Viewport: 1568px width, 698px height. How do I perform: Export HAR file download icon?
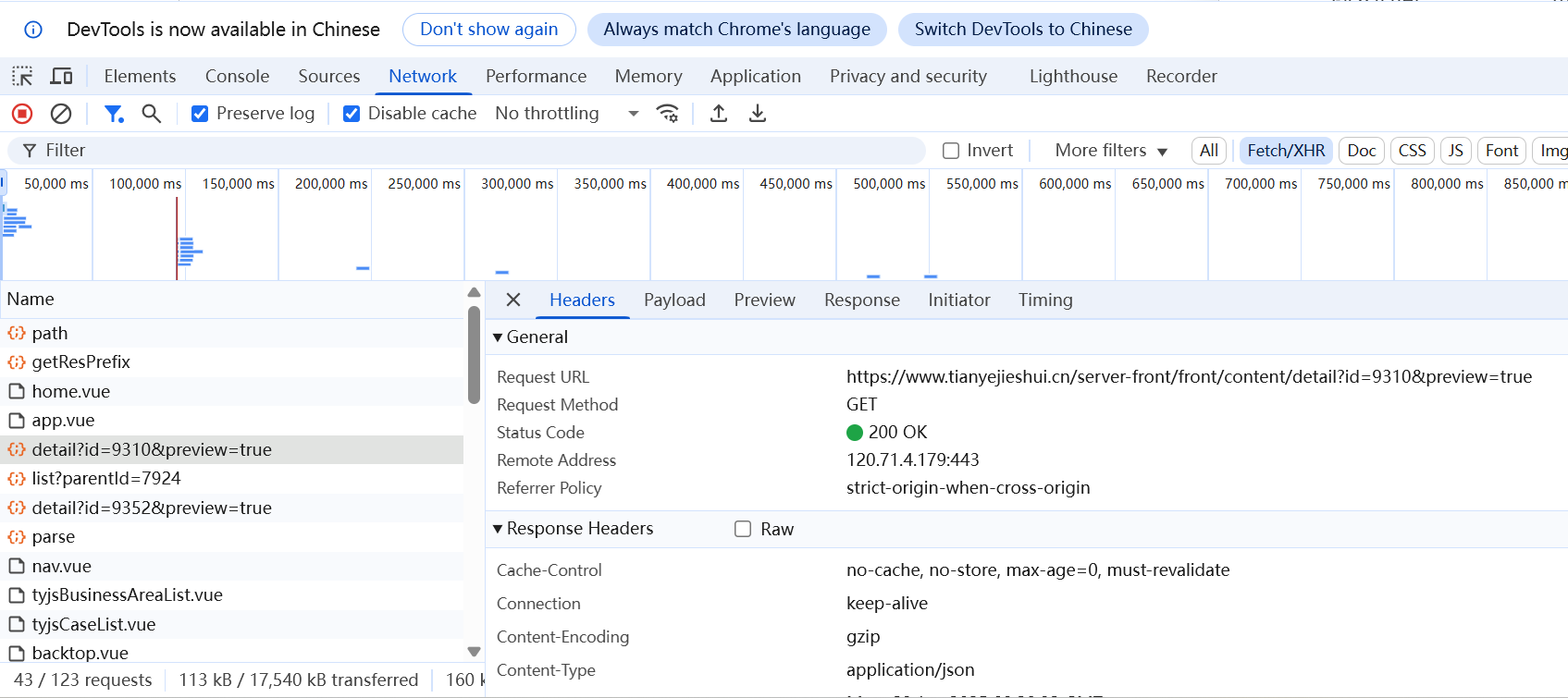click(758, 114)
